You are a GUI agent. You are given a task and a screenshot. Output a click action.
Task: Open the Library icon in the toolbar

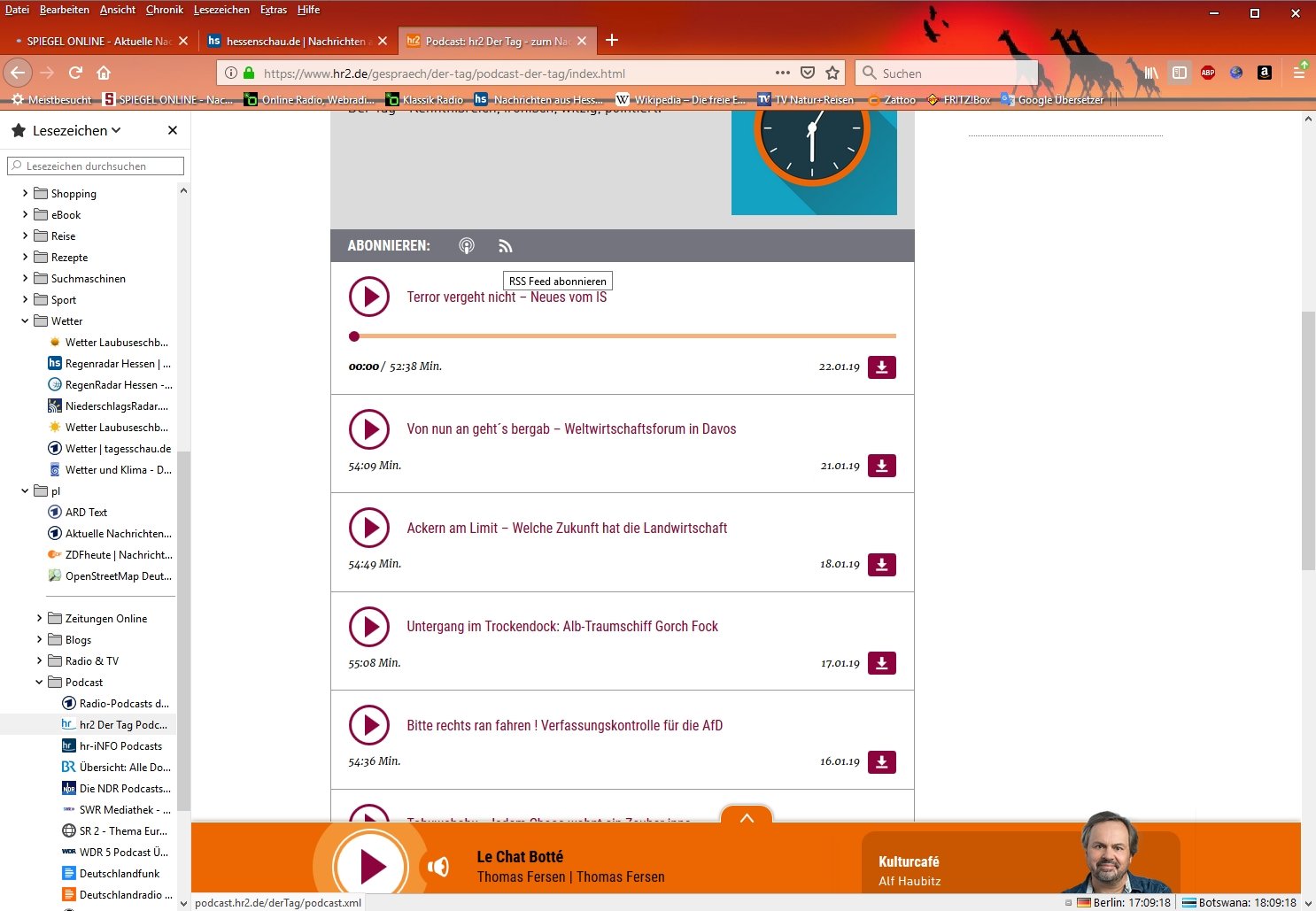(1151, 73)
